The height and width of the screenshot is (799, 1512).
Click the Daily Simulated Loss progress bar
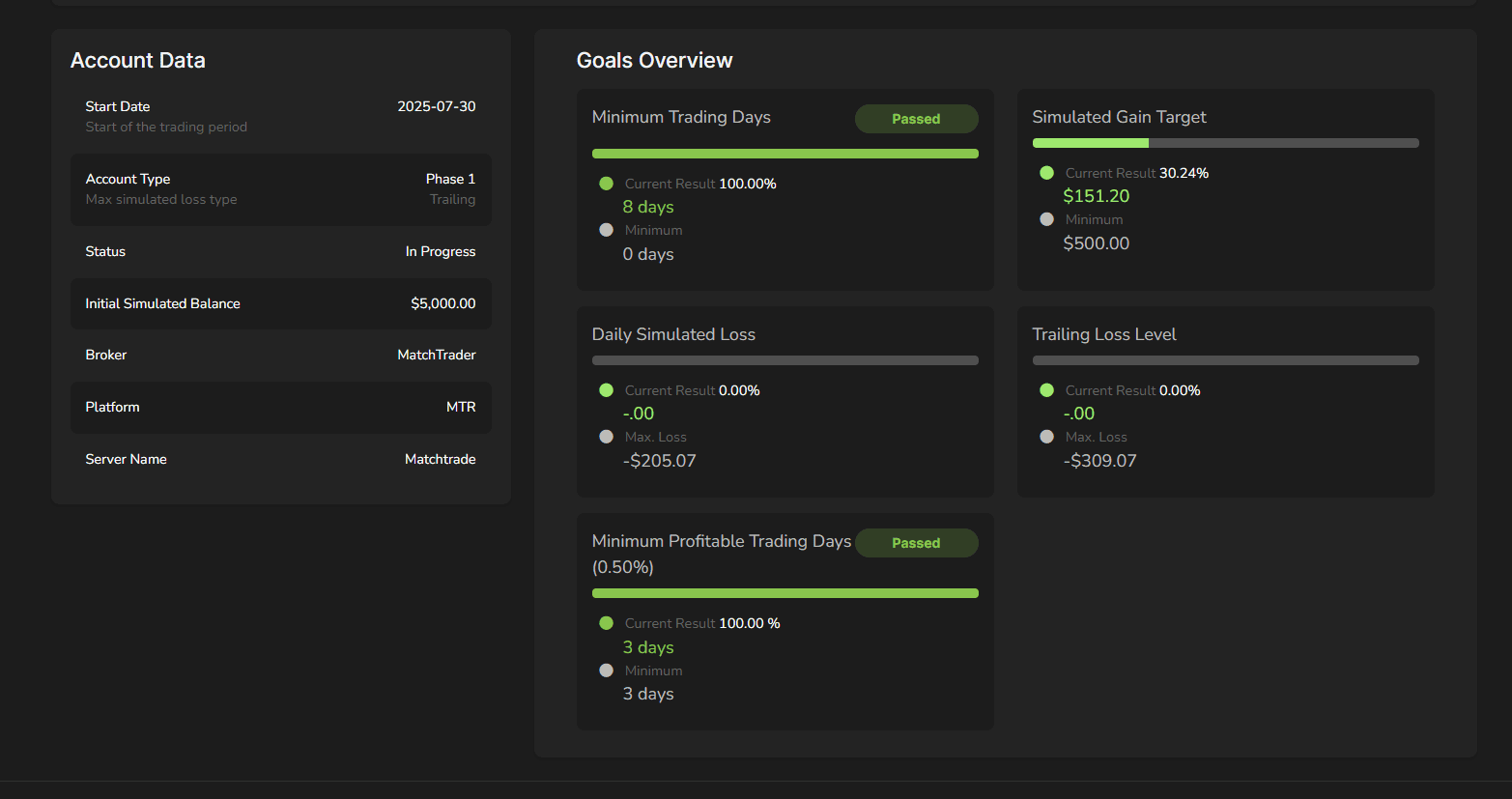click(785, 360)
